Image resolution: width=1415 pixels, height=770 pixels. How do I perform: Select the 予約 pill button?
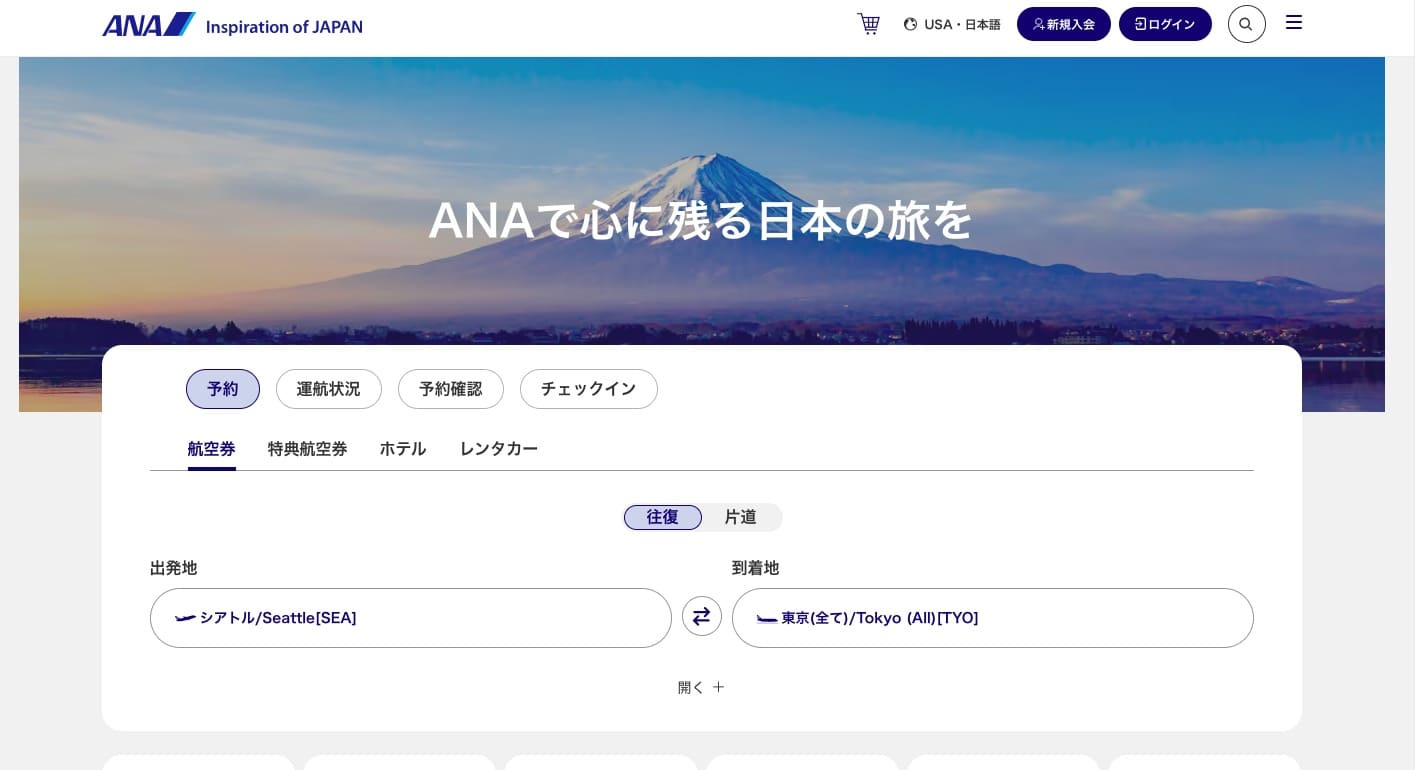click(x=223, y=389)
